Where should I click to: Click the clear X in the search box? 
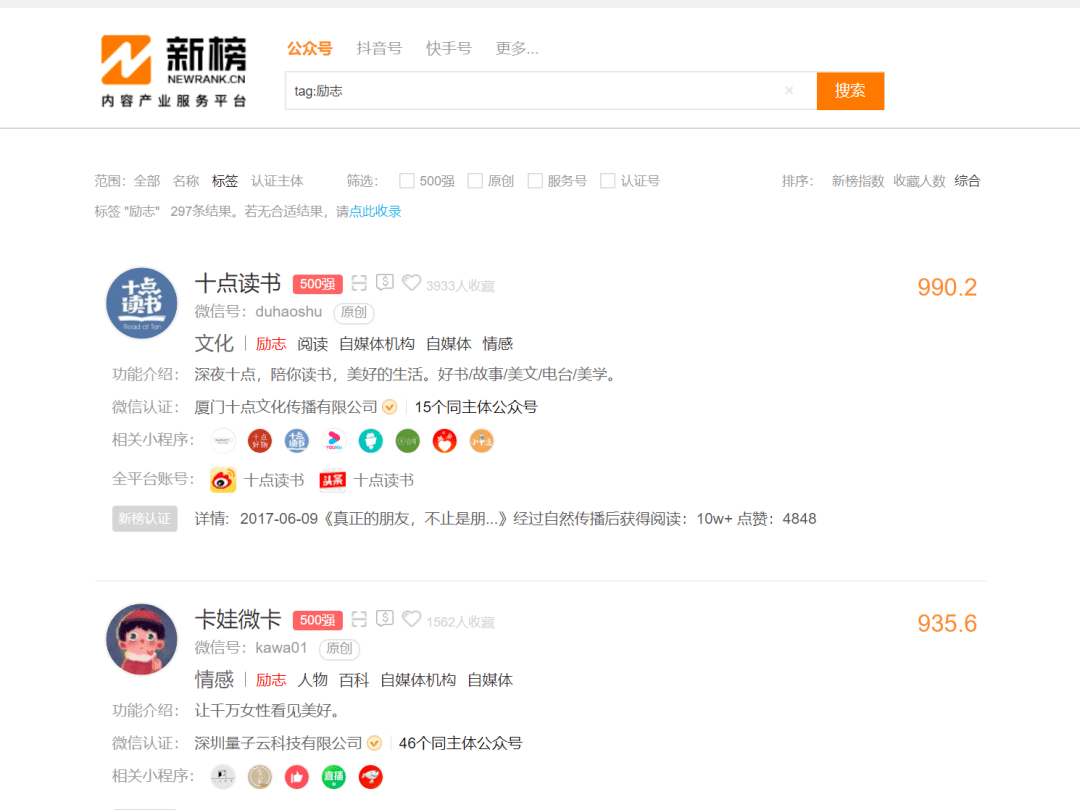(789, 91)
